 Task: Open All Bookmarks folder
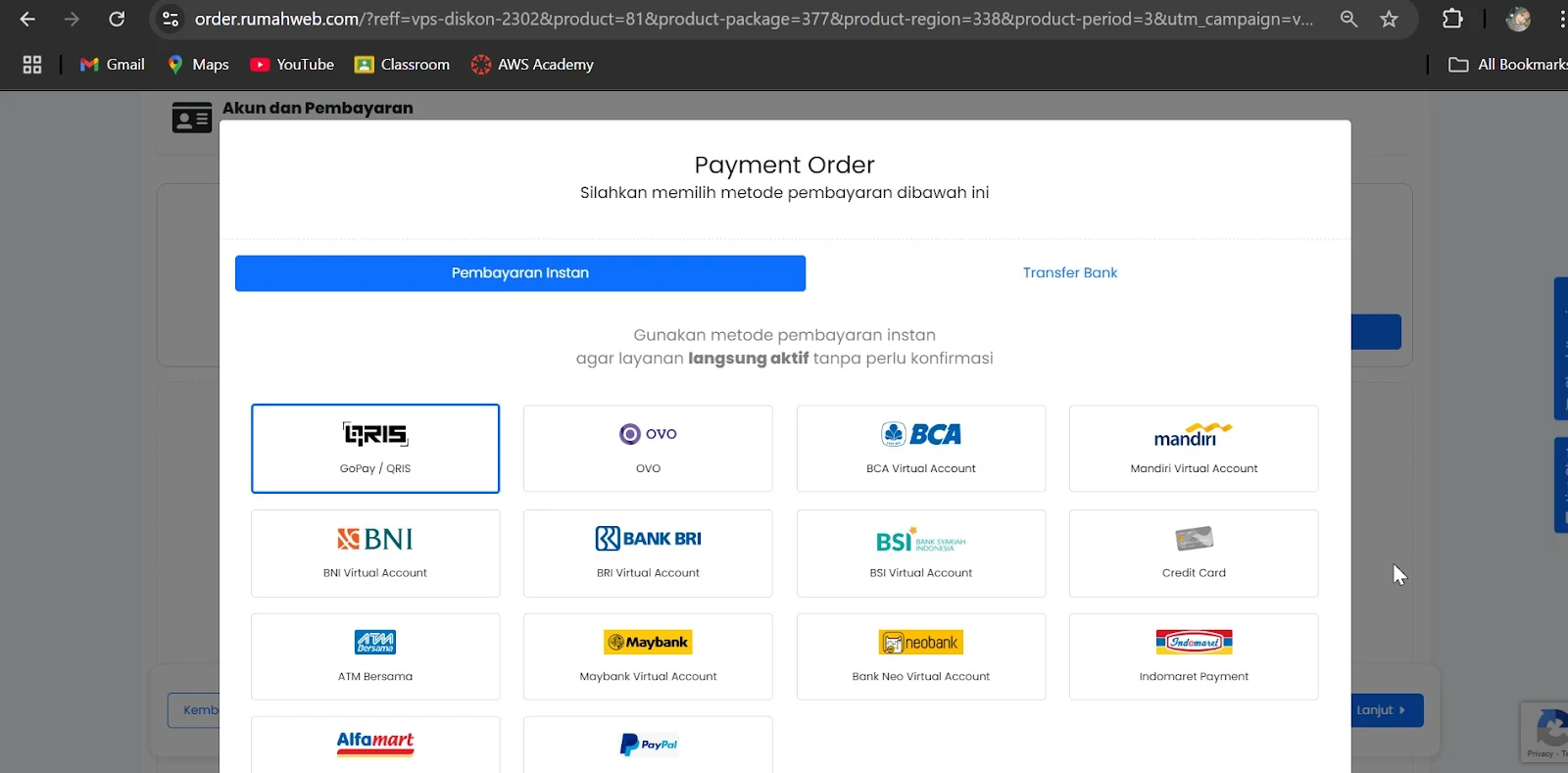(1507, 65)
